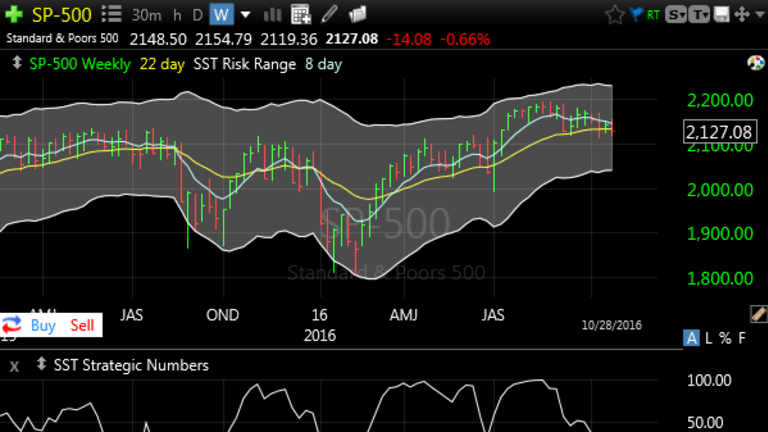
Task: Select the L log scale mode
Action: 708,338
